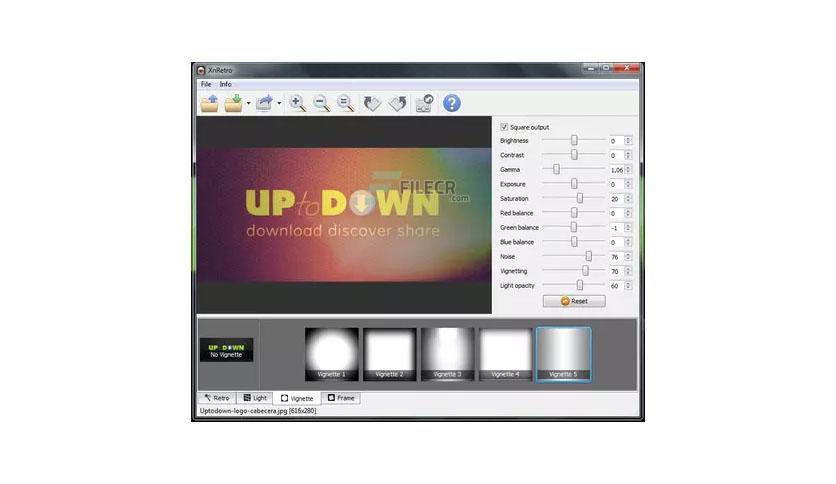Open help with the blue question icon

(x=452, y=103)
